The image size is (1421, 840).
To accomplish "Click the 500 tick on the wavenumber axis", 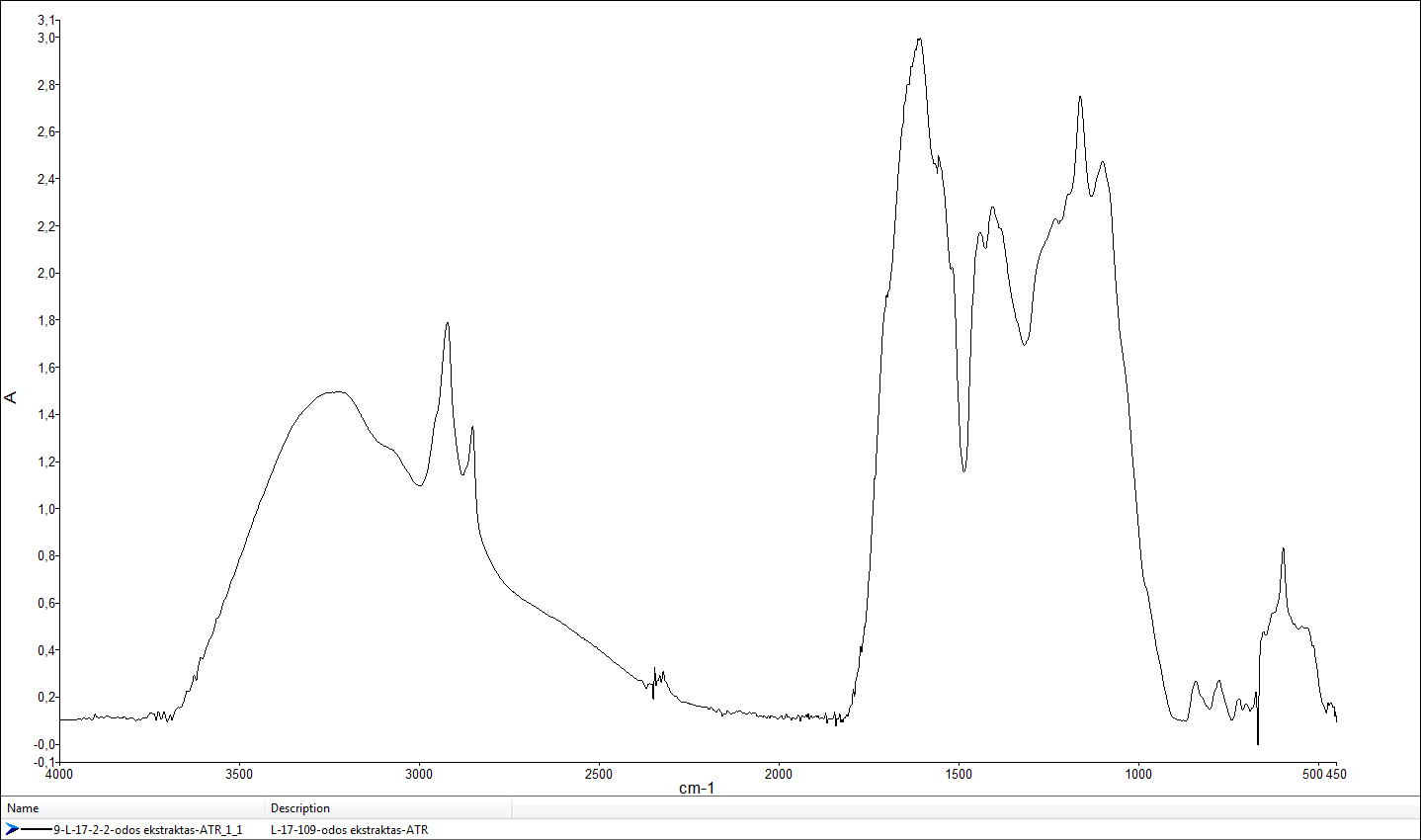I will [1312, 774].
